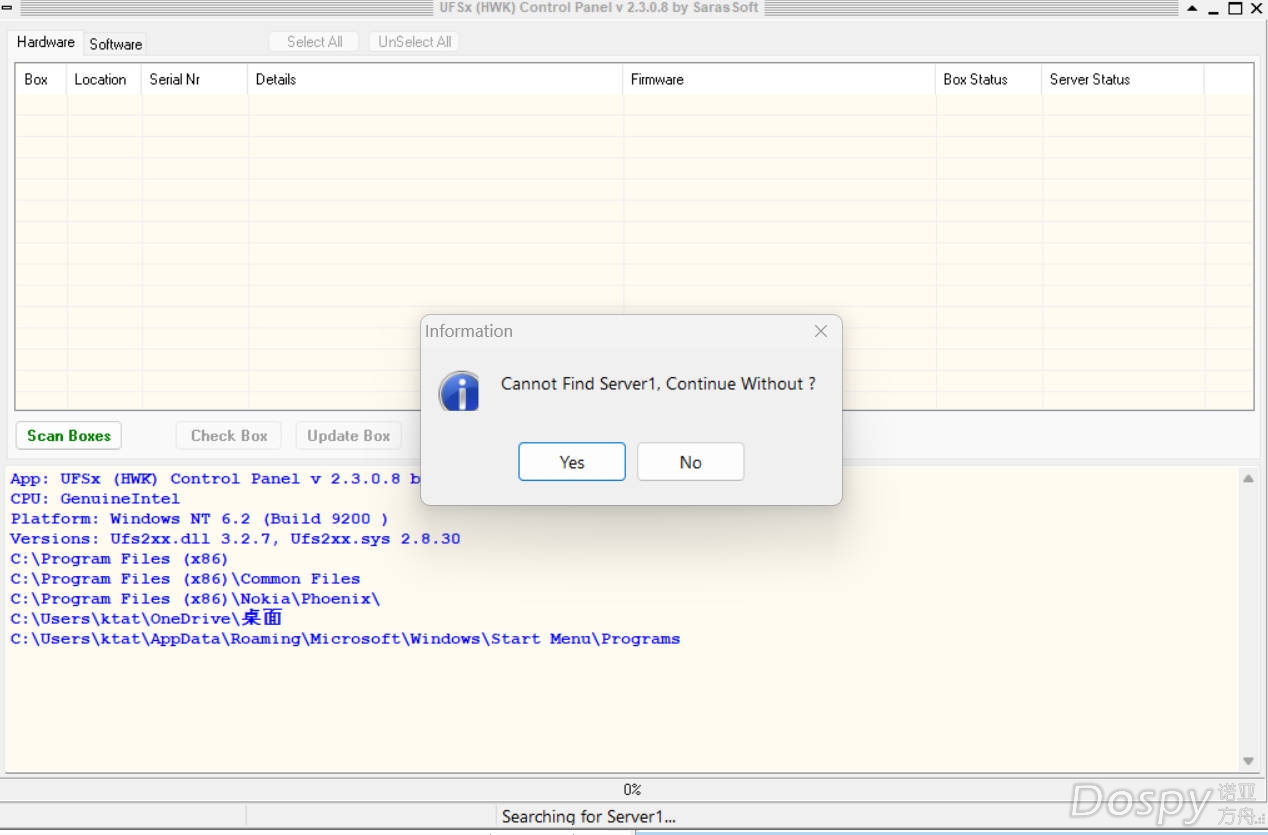Click the blue information icon in the dialog
Screen dimensions: 1268x835
pyautogui.click(x=460, y=391)
